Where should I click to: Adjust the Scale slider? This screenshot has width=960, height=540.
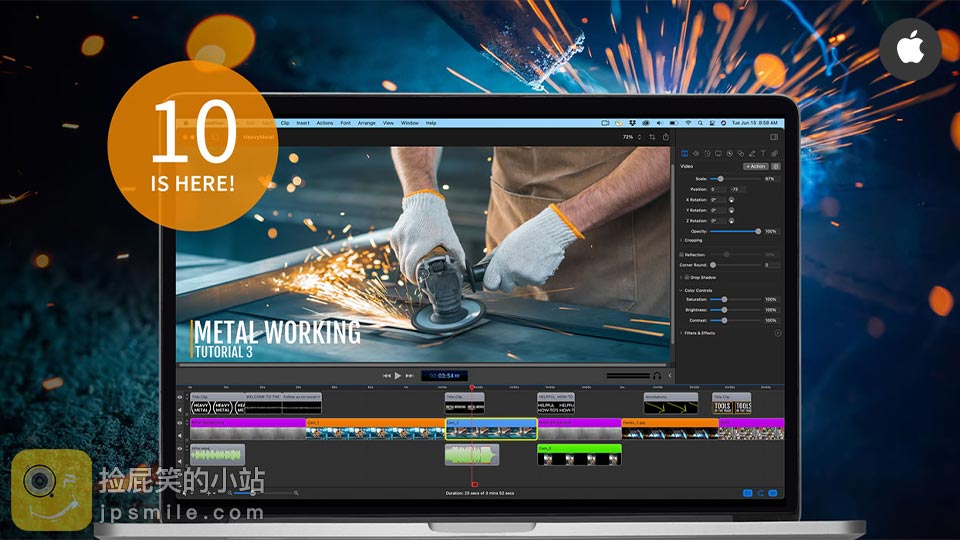click(735, 179)
